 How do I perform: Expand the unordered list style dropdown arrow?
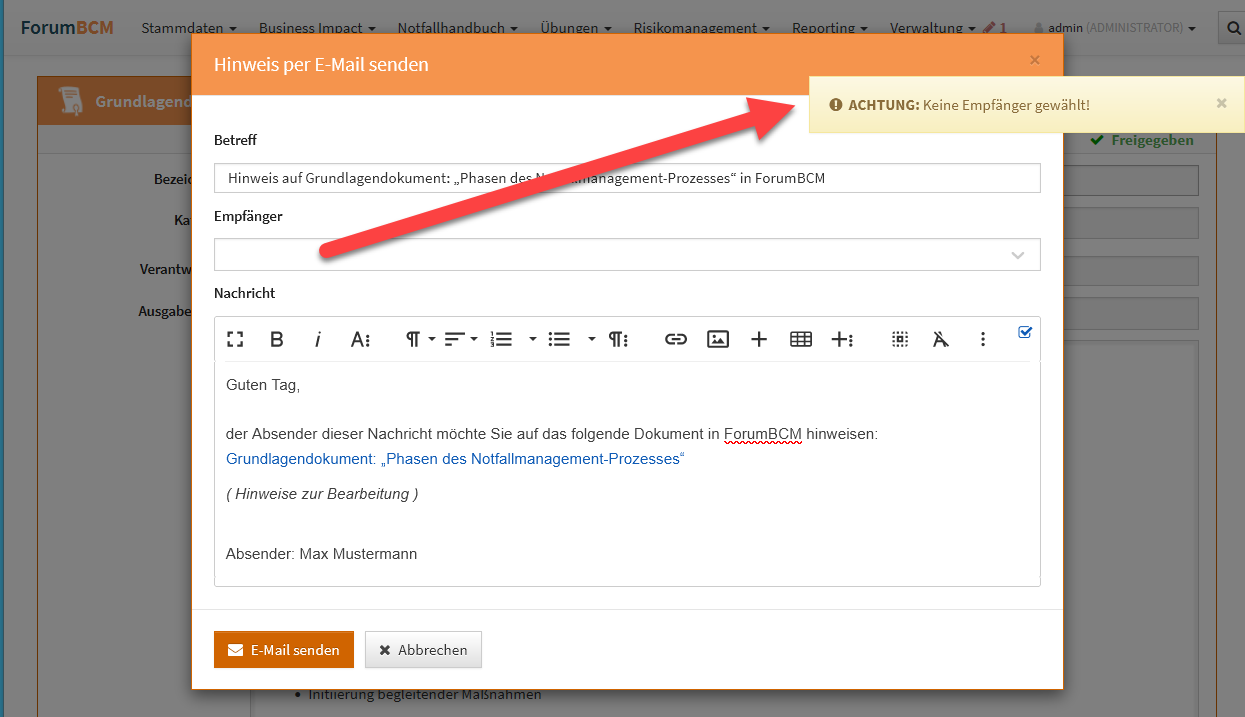591,339
